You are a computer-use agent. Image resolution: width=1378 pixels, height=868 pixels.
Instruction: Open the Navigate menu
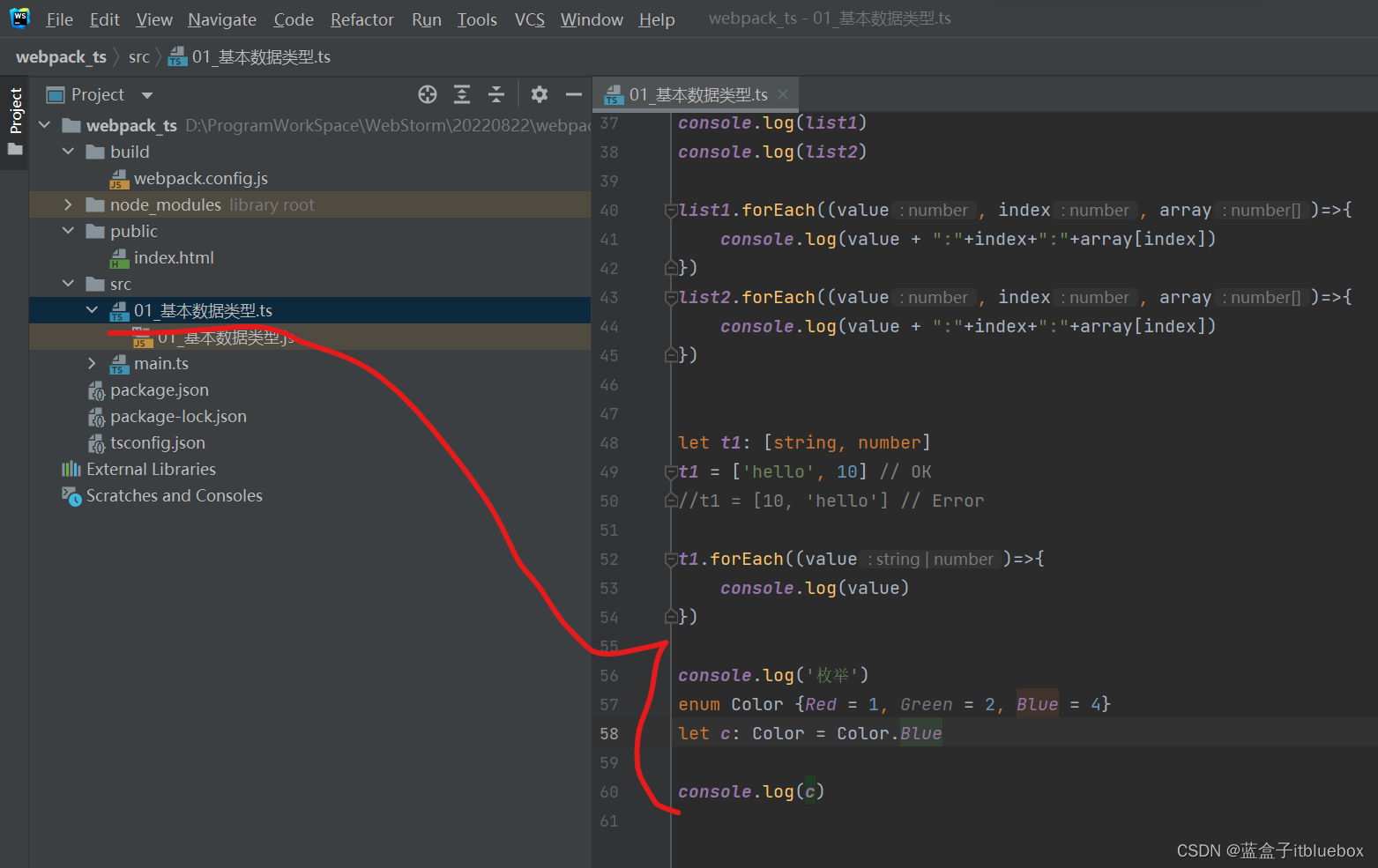(222, 19)
